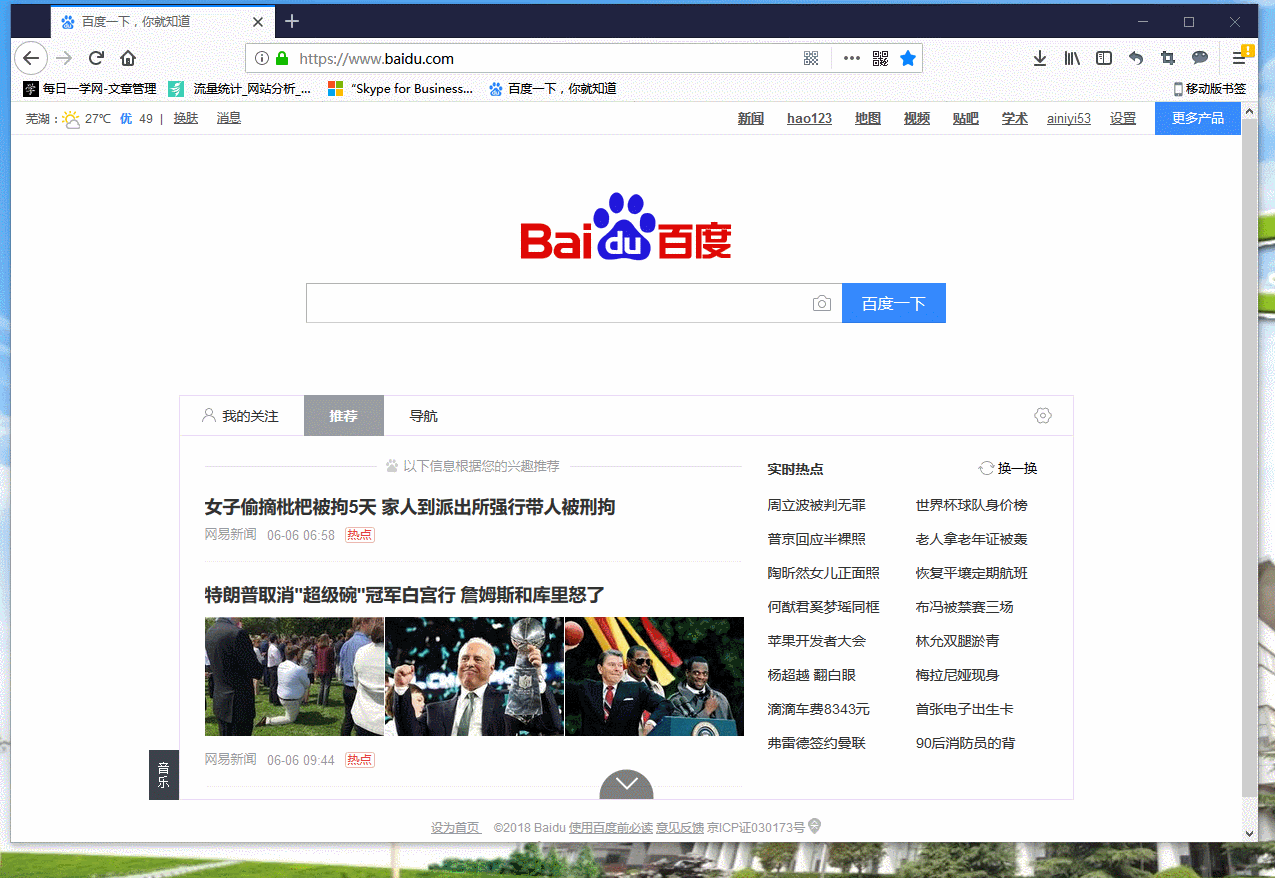Click the weather sun icon

coord(71,119)
